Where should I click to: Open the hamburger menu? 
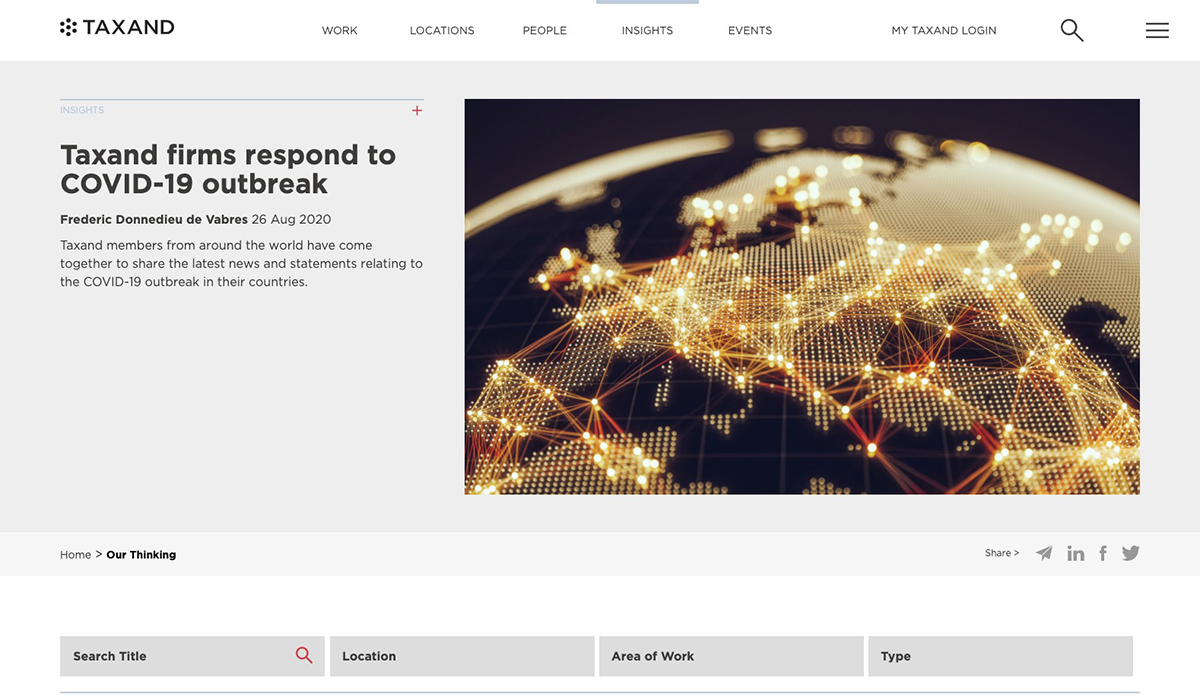[x=1157, y=31]
